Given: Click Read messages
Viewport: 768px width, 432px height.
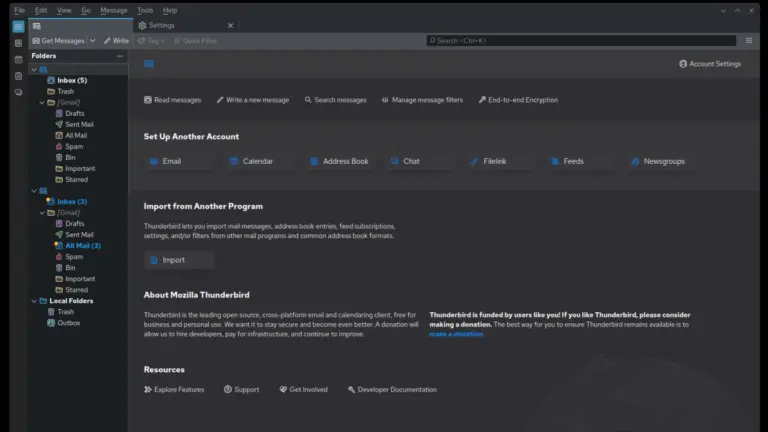Looking at the screenshot, I should pos(172,100).
